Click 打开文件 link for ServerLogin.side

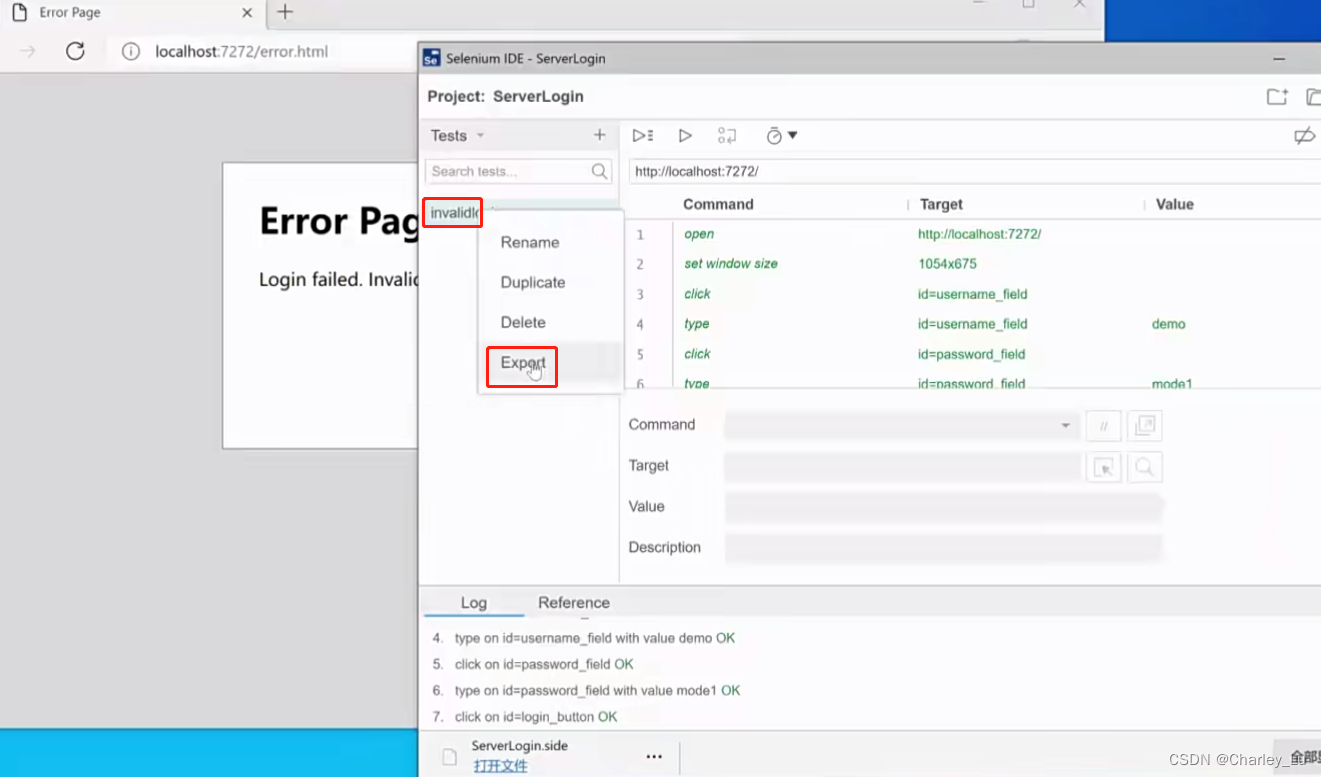tap(500, 766)
